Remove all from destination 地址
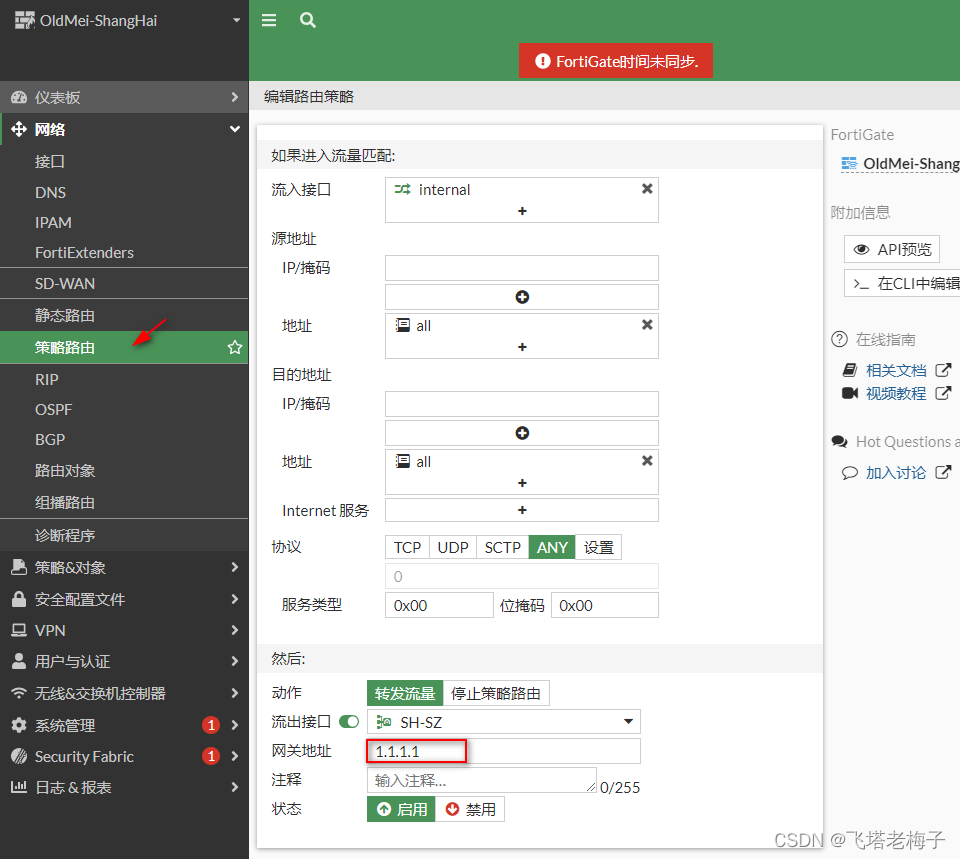Screen dimensions: 960x859 [x=647, y=460]
